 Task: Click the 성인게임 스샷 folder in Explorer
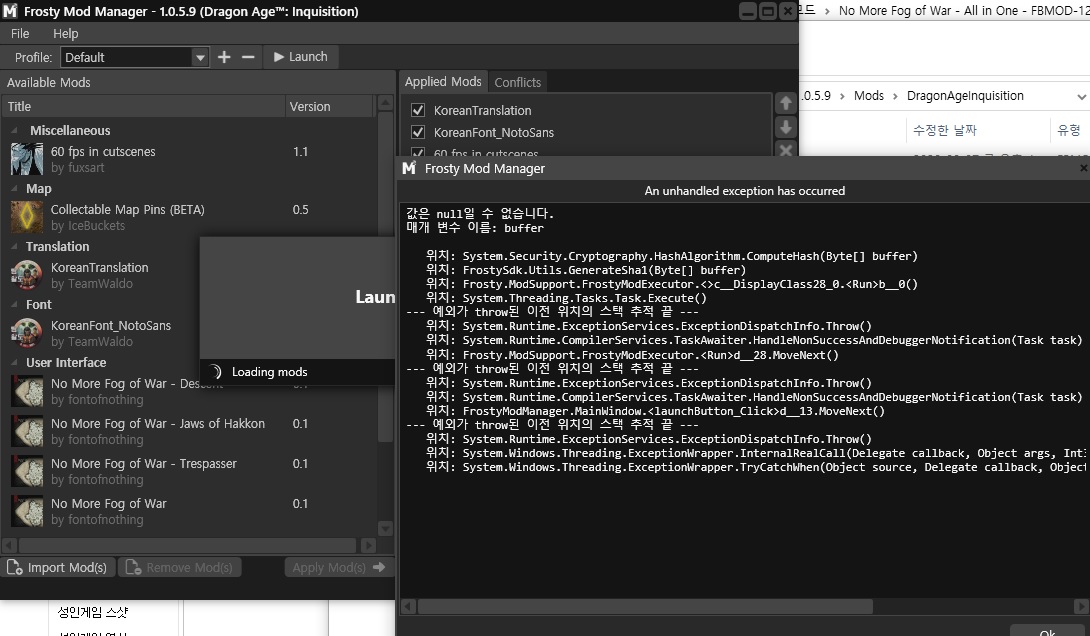pyautogui.click(x=92, y=612)
